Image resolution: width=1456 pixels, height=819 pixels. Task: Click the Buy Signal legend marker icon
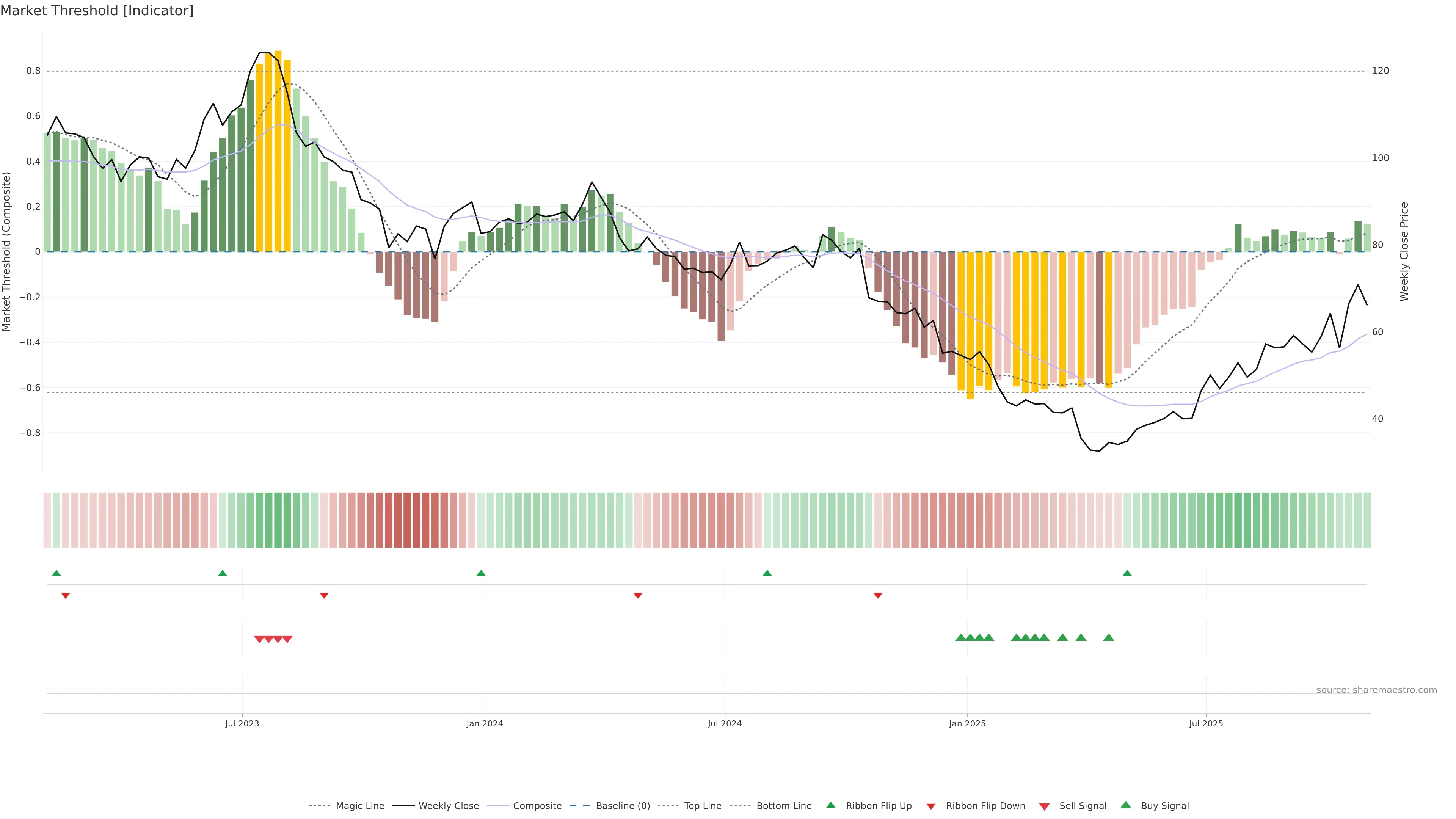coord(1126,805)
